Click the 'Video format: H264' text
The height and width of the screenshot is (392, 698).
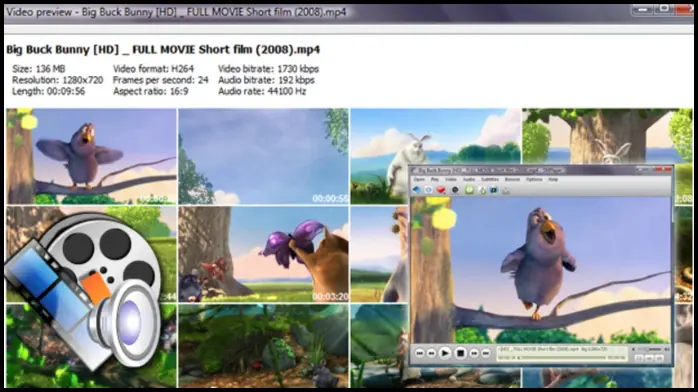coord(153,69)
